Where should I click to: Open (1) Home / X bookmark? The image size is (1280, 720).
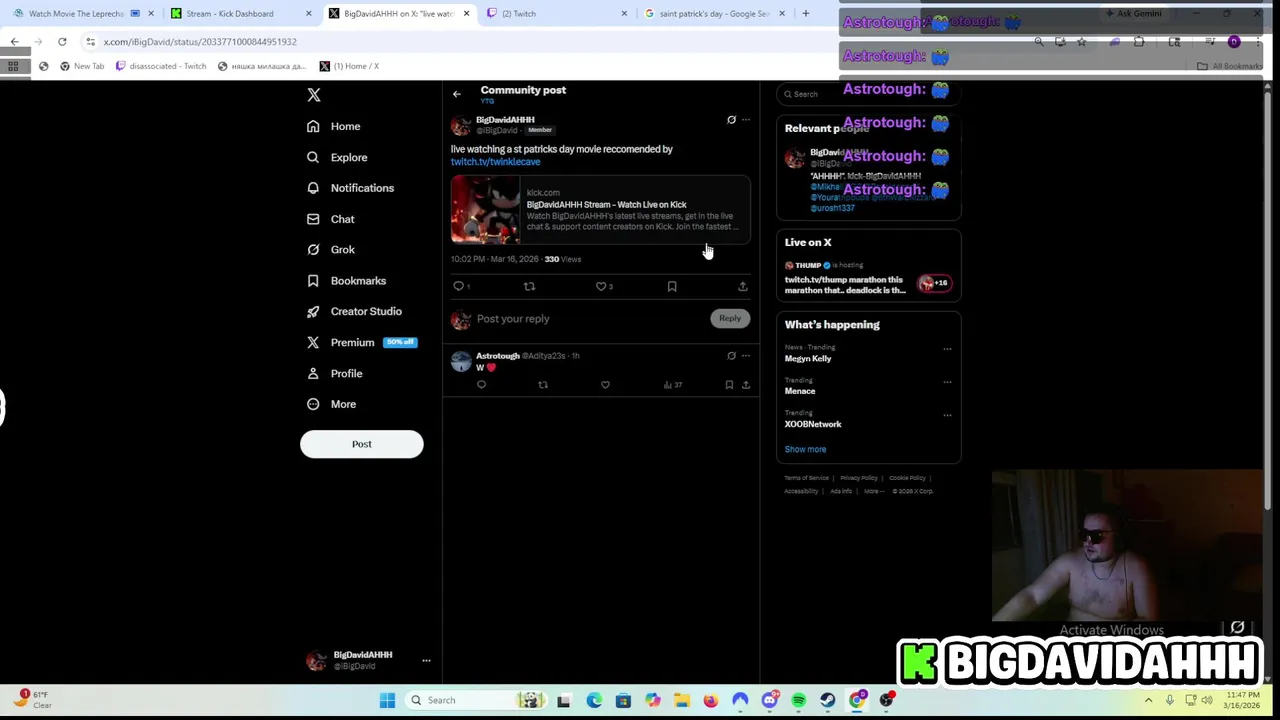tap(349, 66)
